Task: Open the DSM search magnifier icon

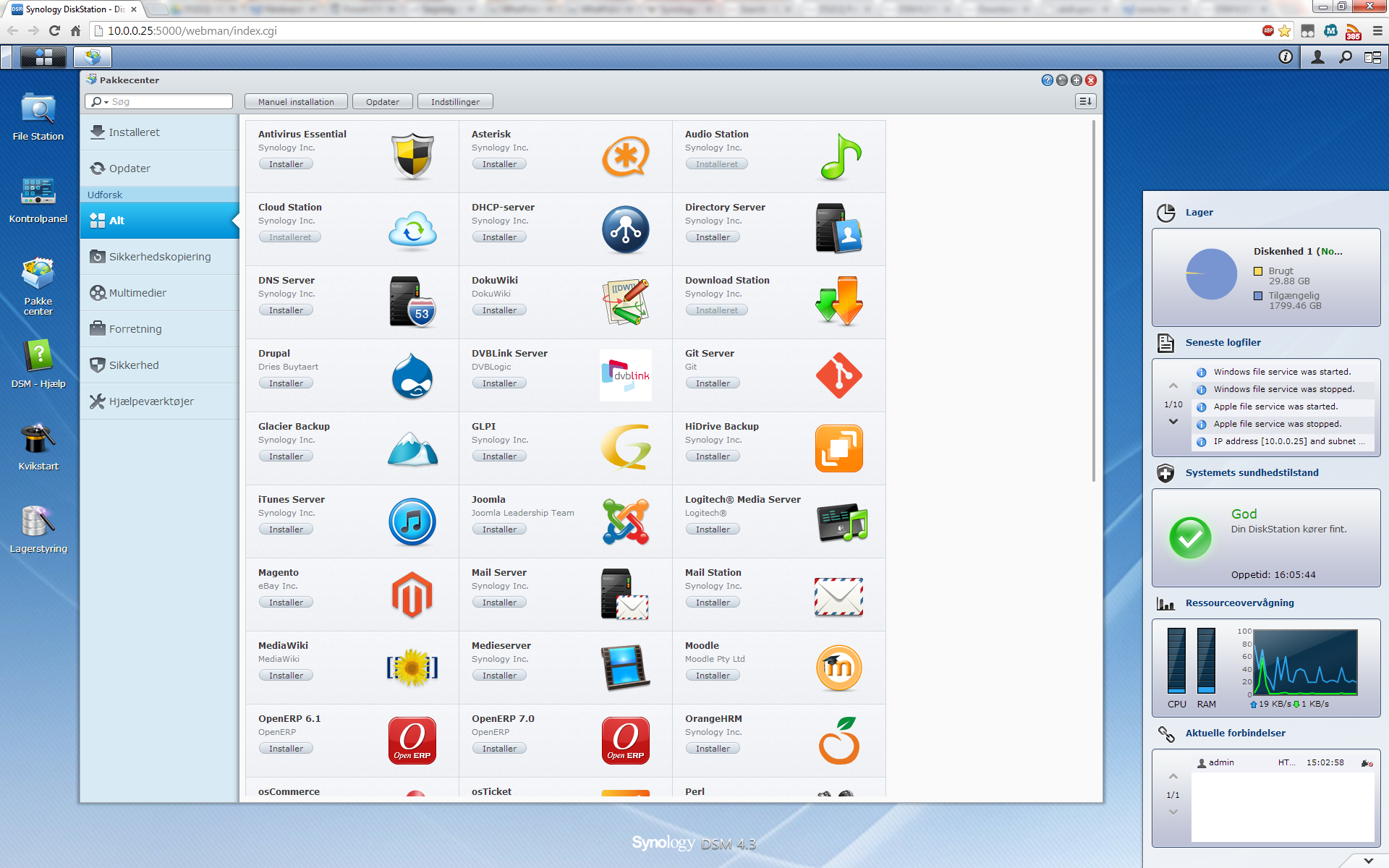Action: coord(1345,57)
